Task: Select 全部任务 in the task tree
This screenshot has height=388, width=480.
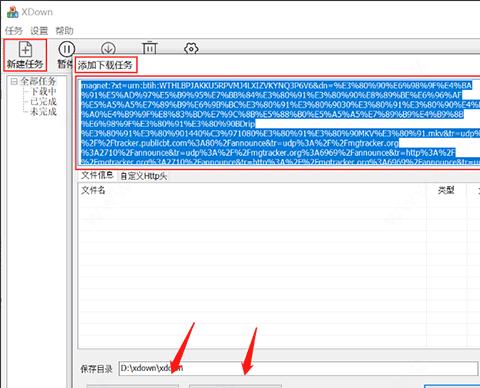Action: point(38,81)
